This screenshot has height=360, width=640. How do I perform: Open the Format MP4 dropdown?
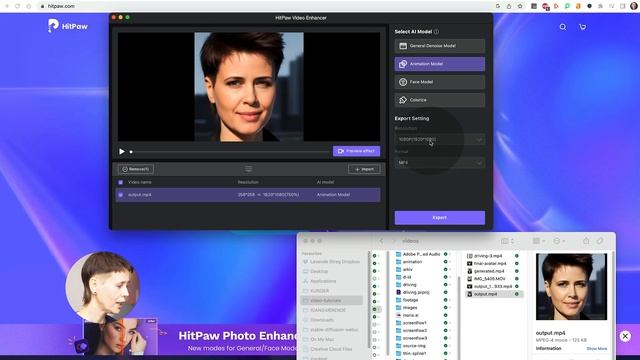click(x=440, y=162)
